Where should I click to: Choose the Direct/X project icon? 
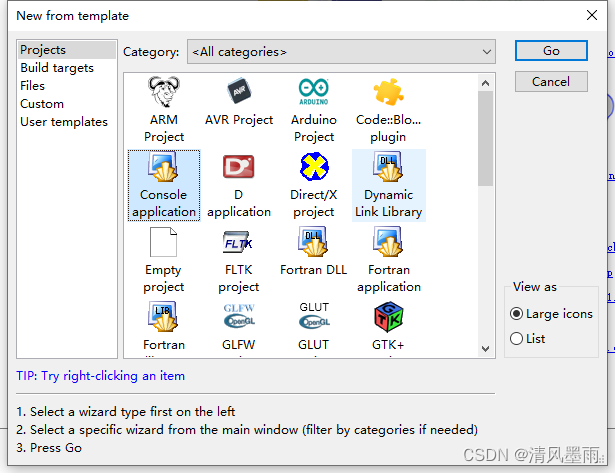click(x=314, y=167)
